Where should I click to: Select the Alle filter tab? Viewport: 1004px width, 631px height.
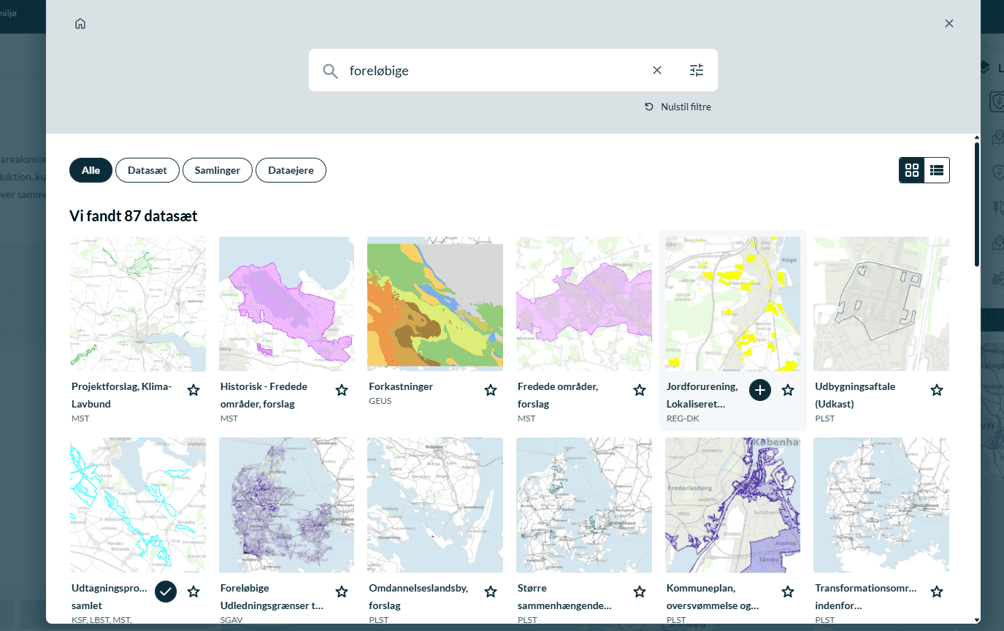(x=91, y=170)
